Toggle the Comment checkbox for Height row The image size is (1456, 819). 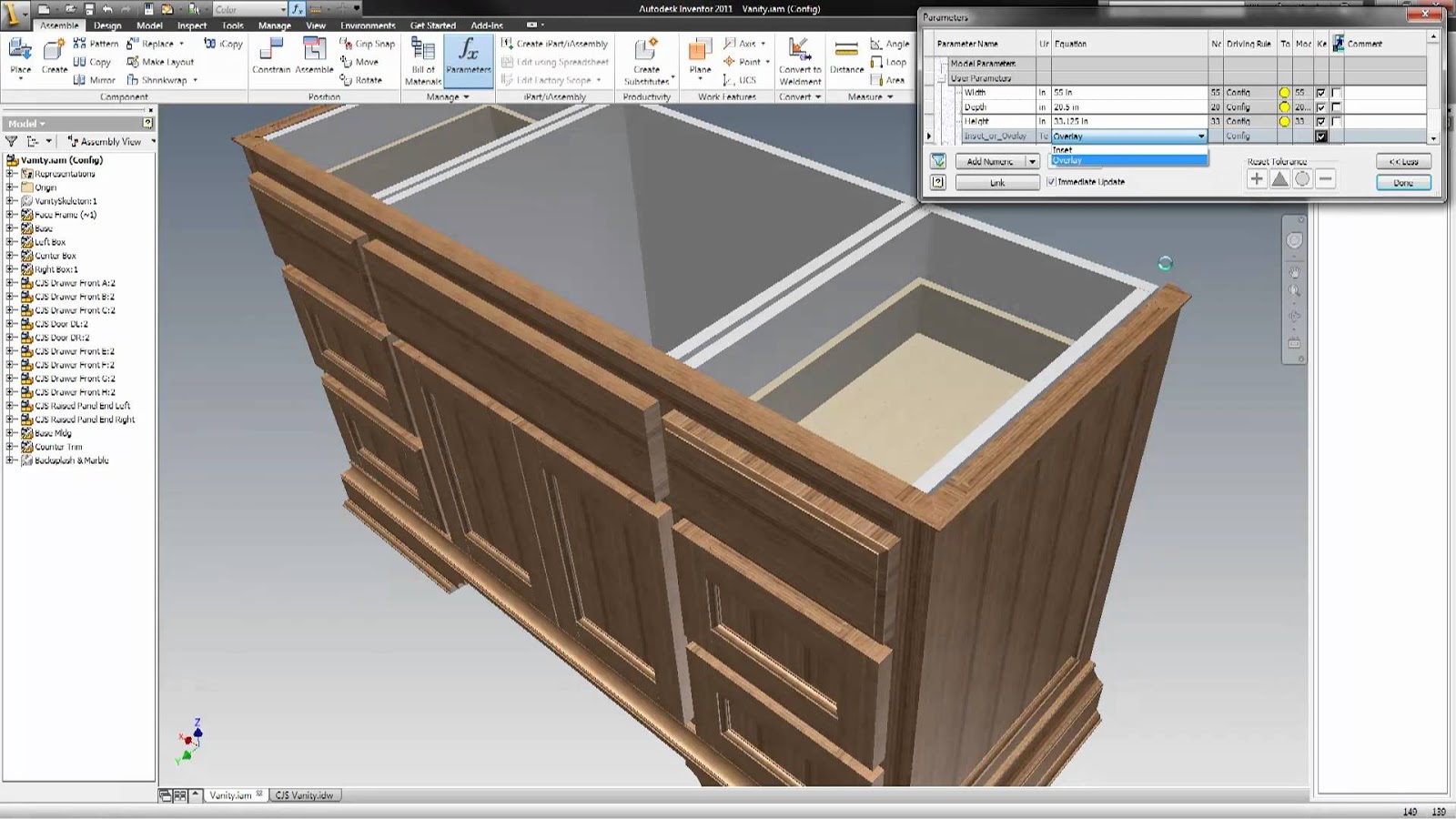click(x=1335, y=120)
